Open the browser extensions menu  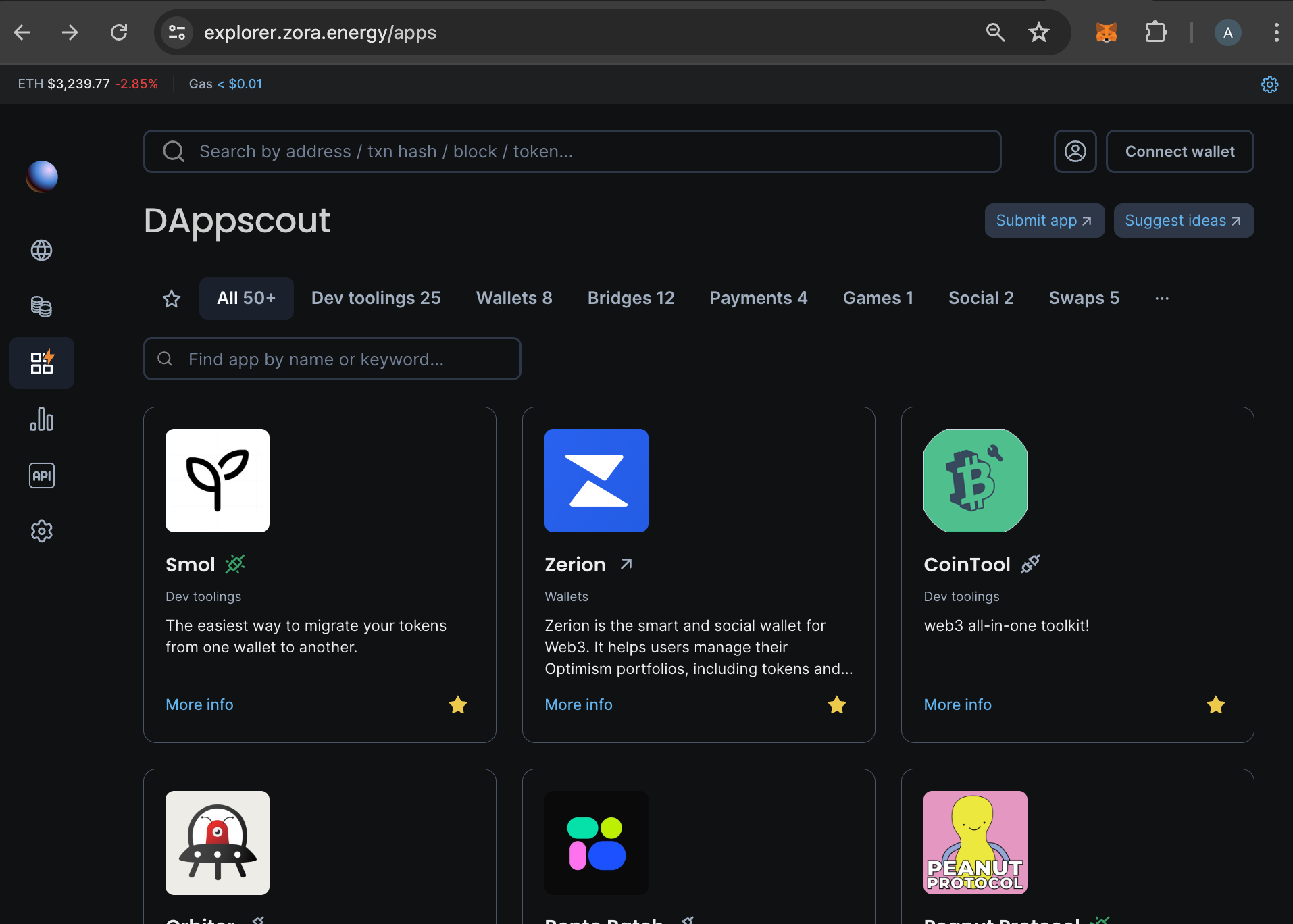(1156, 32)
